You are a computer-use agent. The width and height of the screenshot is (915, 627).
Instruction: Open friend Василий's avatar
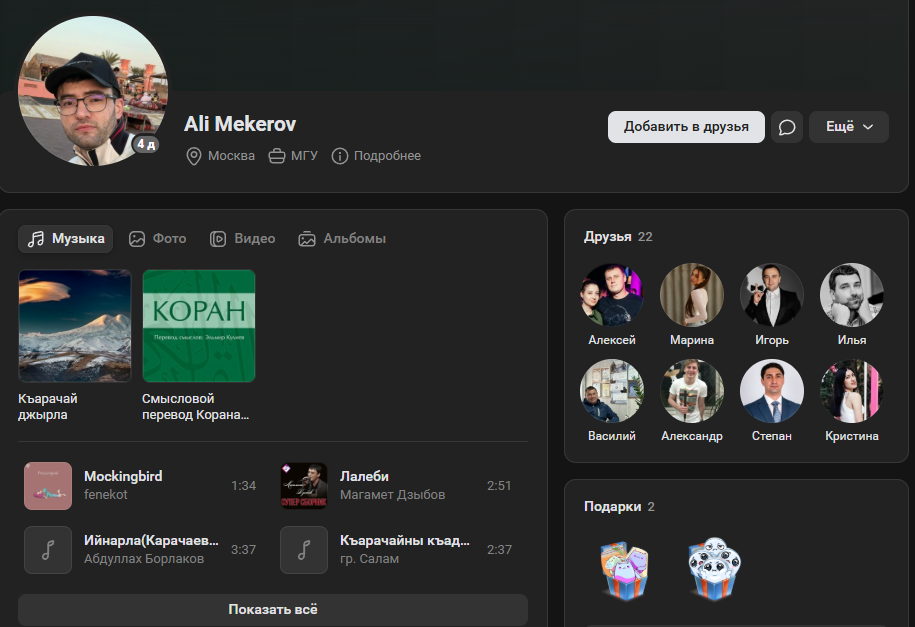click(612, 391)
